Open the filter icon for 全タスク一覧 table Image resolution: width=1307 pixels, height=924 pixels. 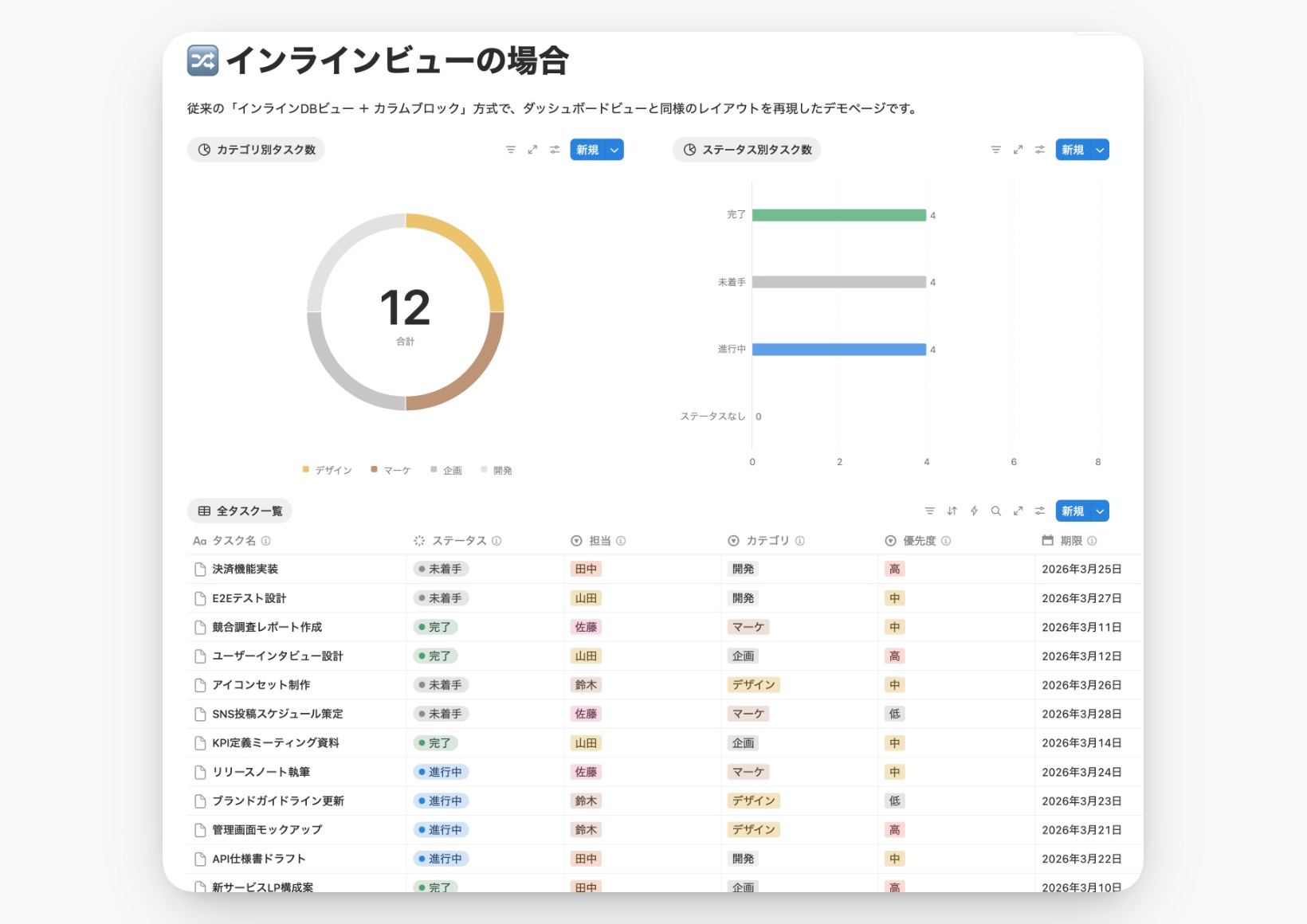(929, 511)
